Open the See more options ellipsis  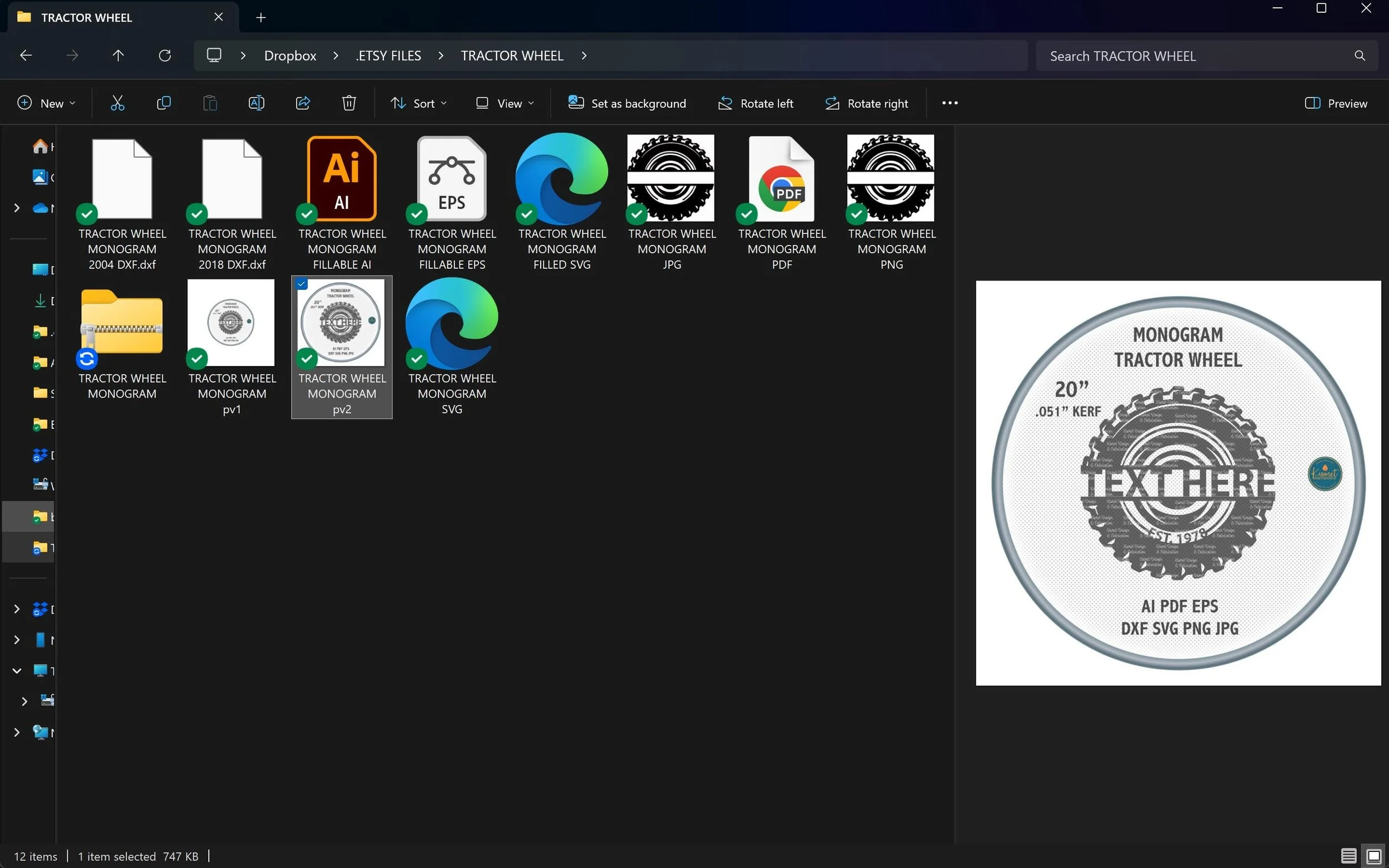950,103
